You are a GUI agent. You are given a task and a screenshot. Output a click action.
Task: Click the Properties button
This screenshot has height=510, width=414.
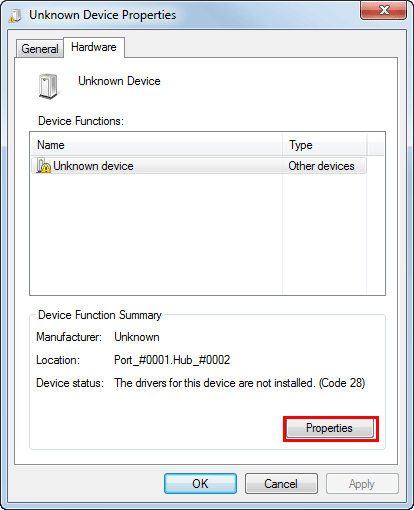coord(330,428)
